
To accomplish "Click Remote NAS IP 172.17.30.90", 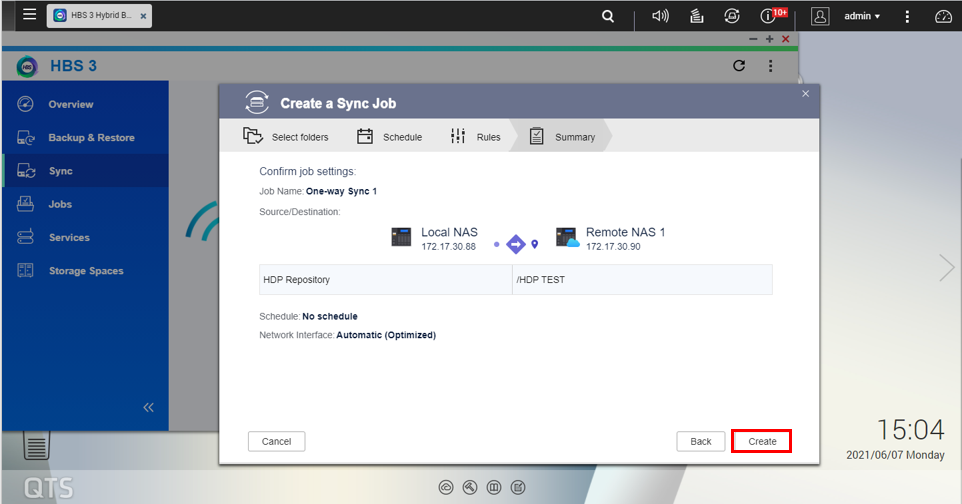I will [613, 247].
